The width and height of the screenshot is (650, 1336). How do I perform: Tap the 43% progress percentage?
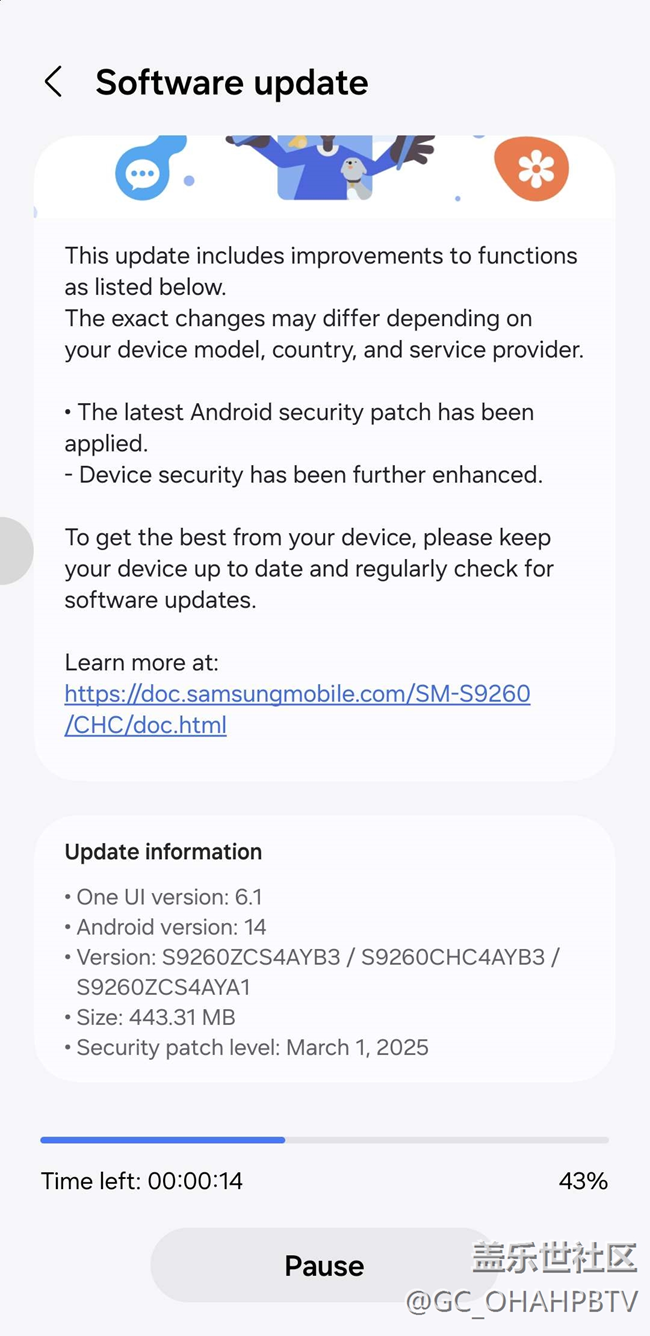(x=583, y=1181)
